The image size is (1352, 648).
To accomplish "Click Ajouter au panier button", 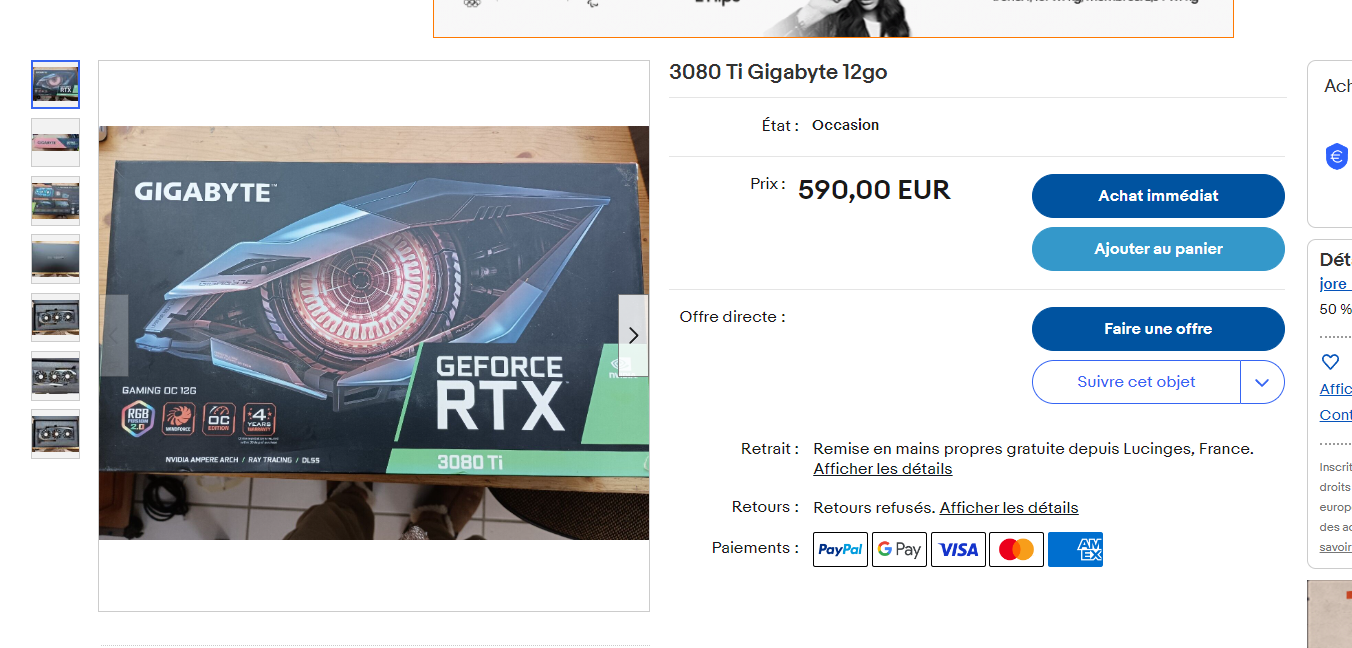I will pyautogui.click(x=1158, y=249).
